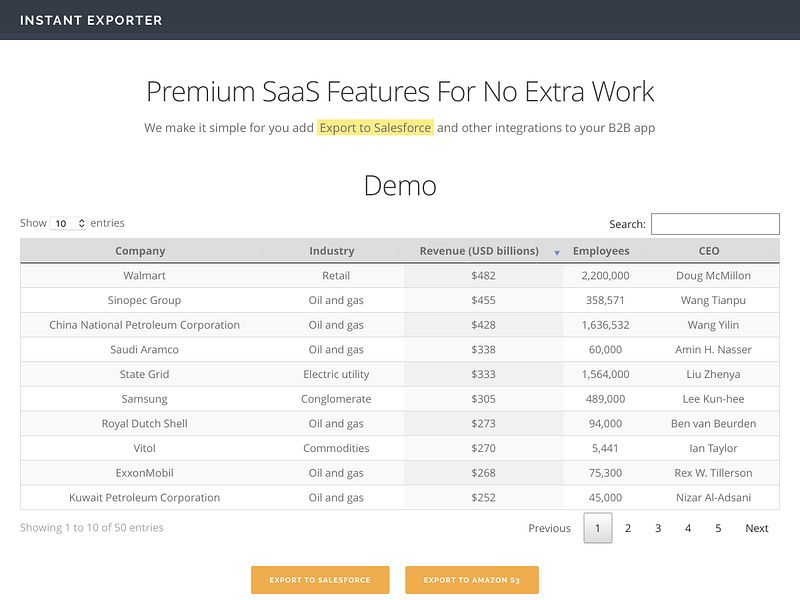Click the Liu Zhenya CEO cell
The image size is (800, 600).
coord(713,374)
